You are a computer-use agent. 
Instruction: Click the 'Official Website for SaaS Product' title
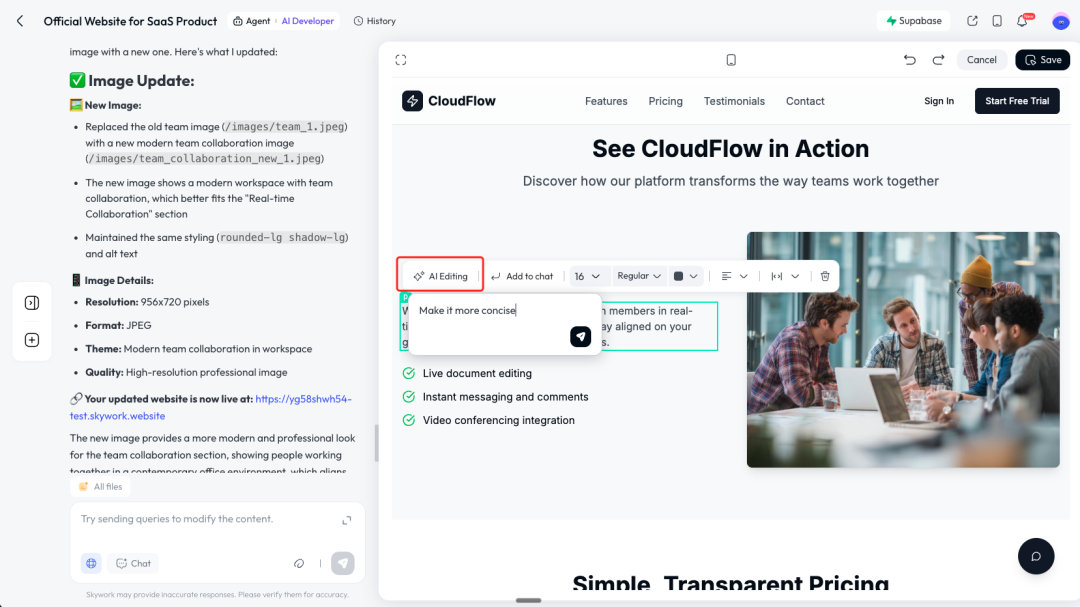click(x=130, y=21)
